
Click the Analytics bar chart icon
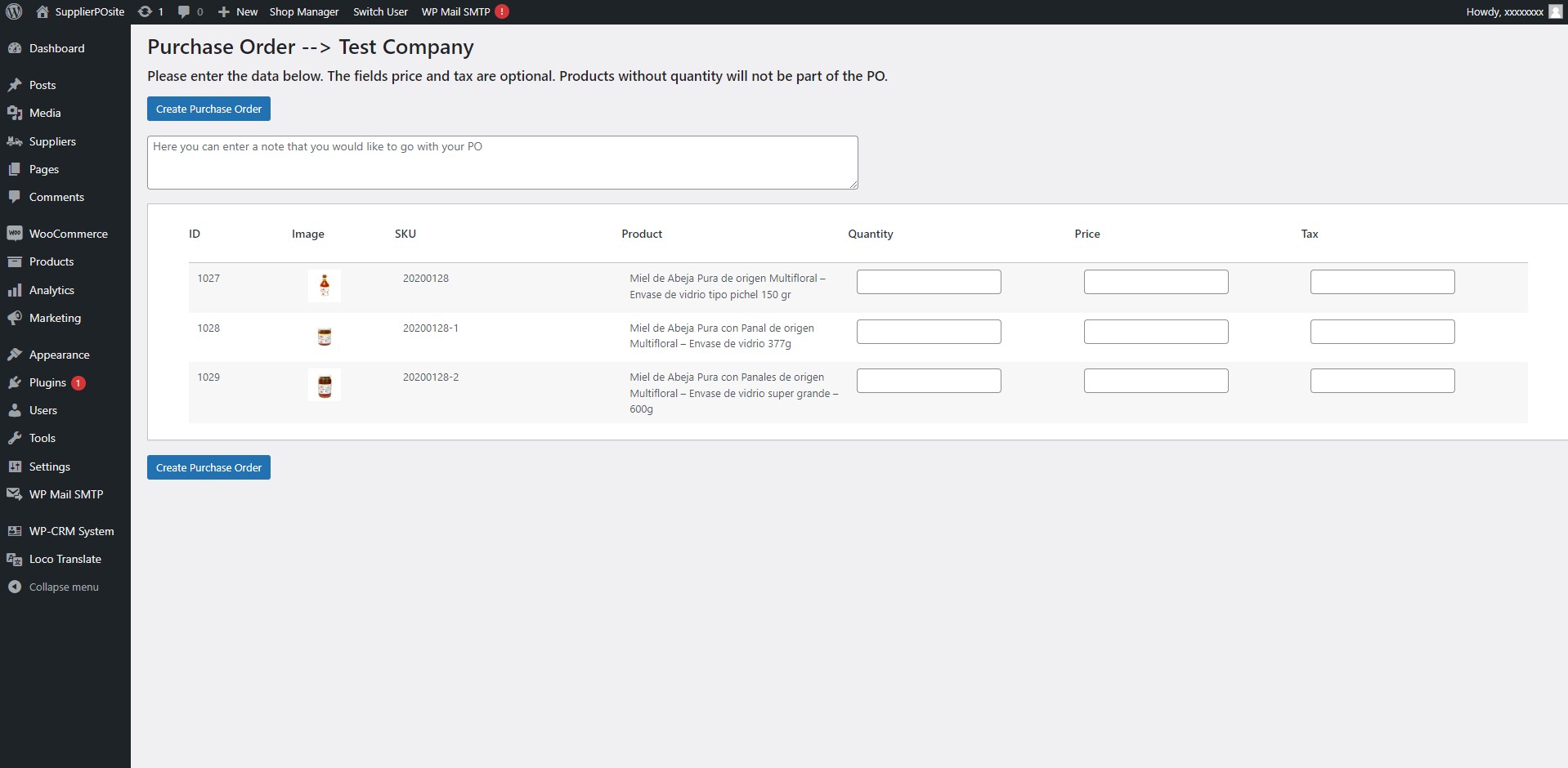15,290
